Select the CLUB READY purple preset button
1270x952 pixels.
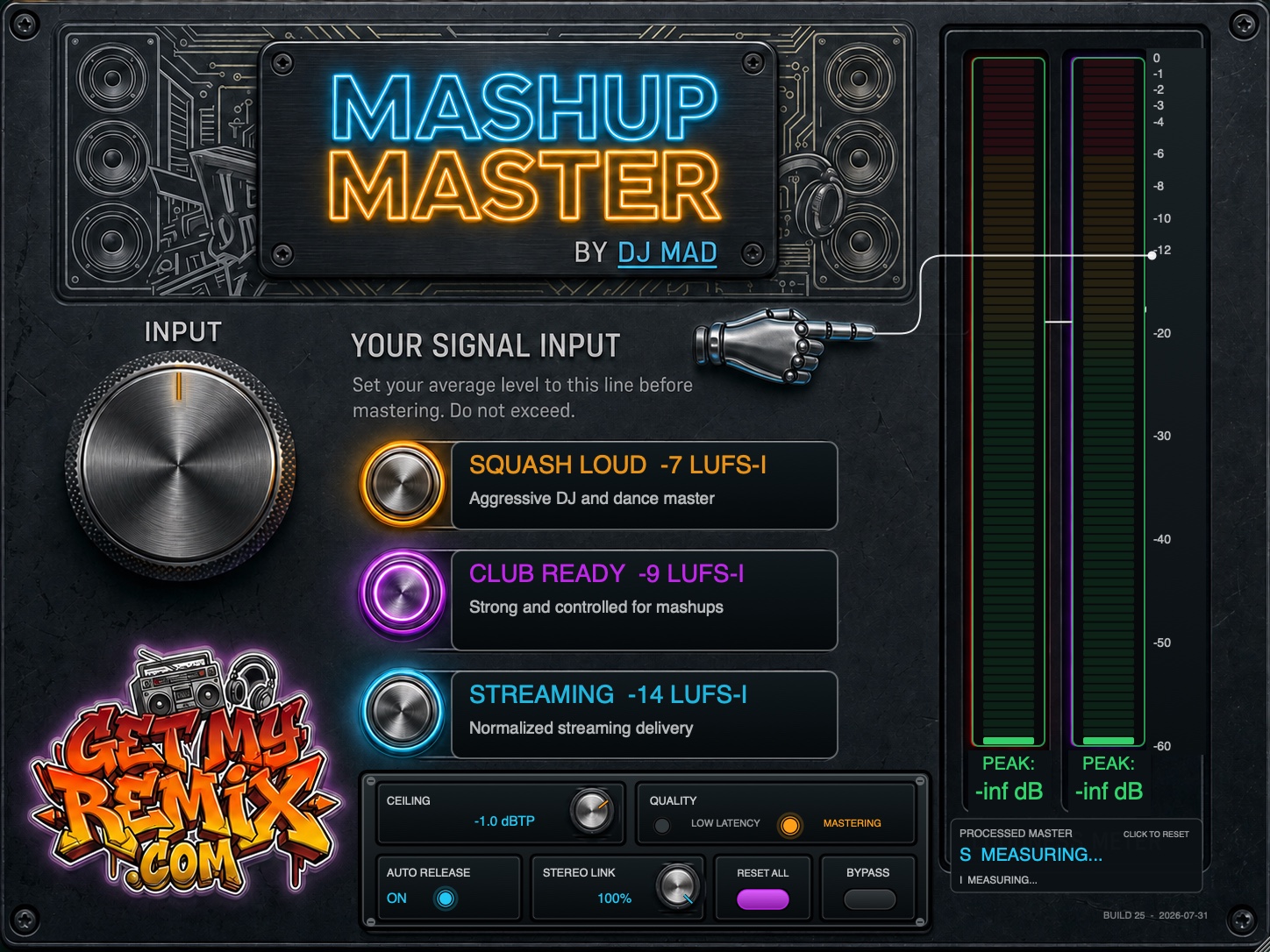tap(403, 593)
